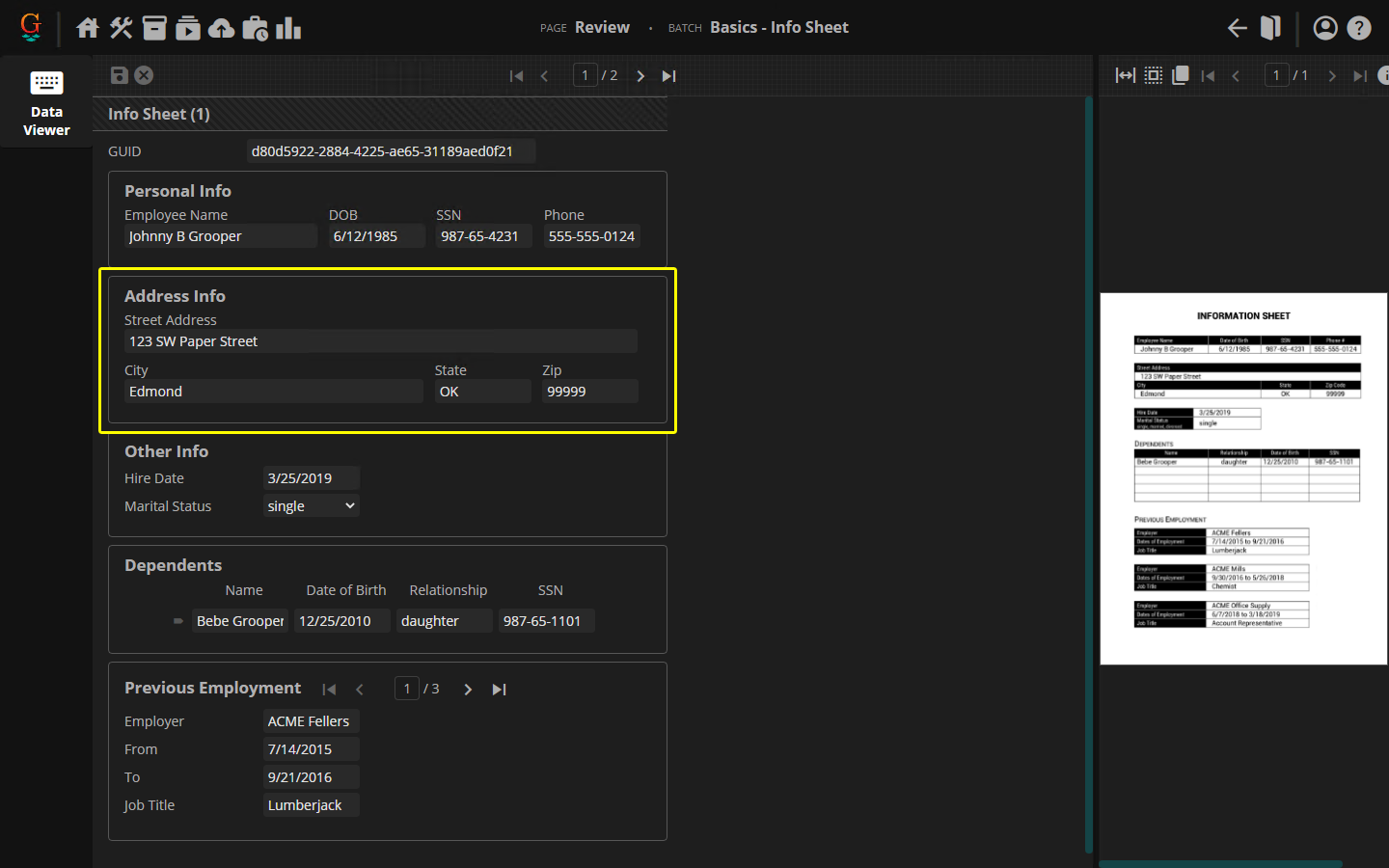
Task: Open the user account profile icon
Action: coord(1325,28)
